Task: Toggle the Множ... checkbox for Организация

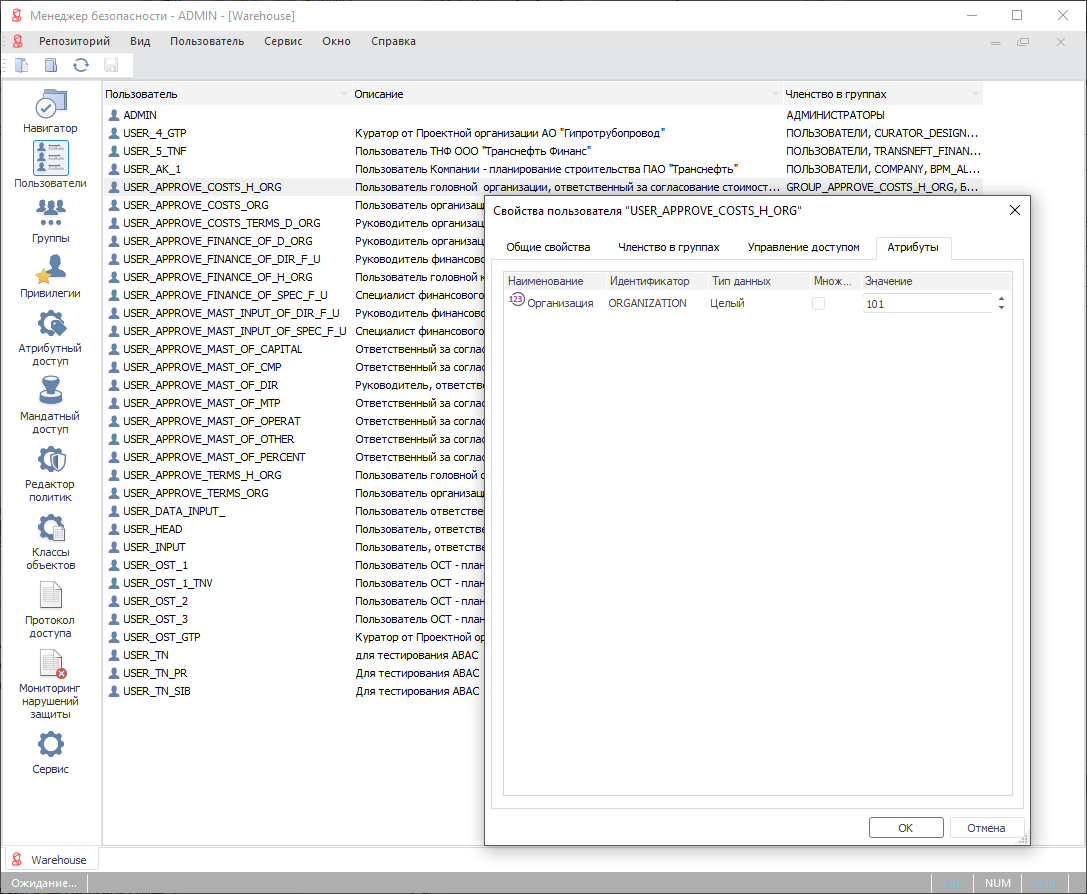Action: 818,303
